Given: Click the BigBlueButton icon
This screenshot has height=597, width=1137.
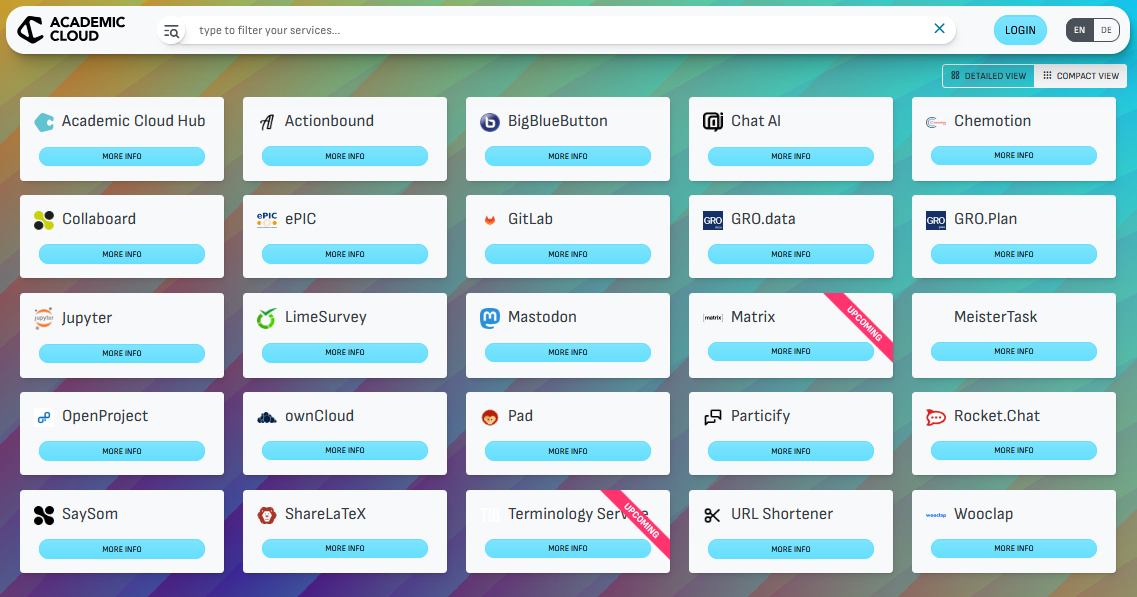Looking at the screenshot, I should pyautogui.click(x=490, y=122).
